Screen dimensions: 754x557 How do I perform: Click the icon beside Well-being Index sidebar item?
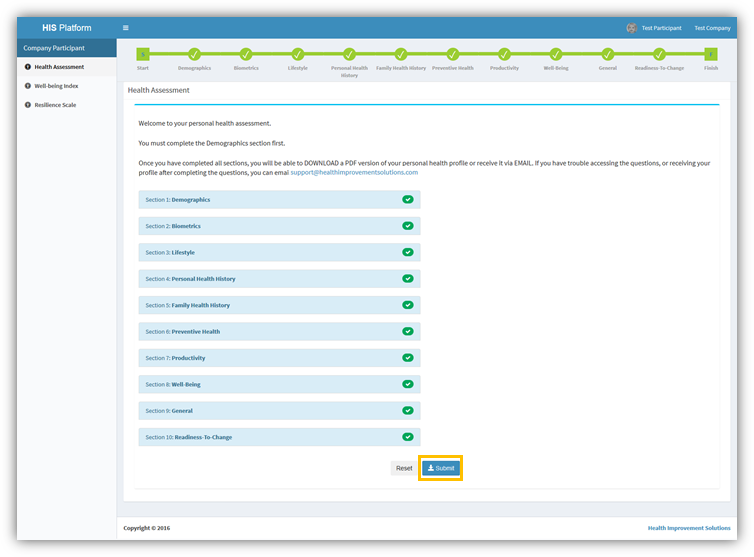[x=27, y=86]
